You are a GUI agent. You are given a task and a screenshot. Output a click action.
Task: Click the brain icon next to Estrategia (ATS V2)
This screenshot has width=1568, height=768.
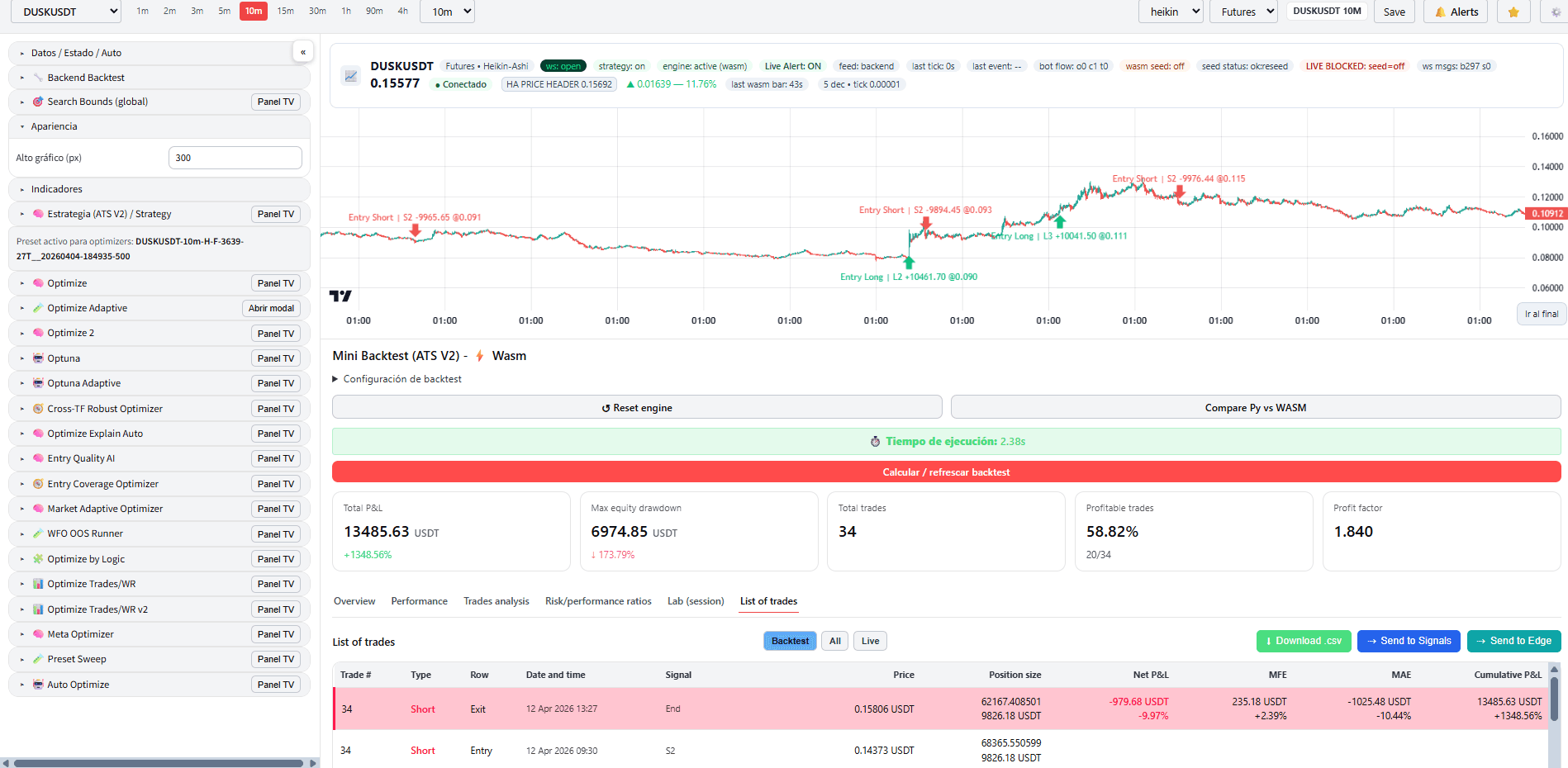tap(38, 214)
